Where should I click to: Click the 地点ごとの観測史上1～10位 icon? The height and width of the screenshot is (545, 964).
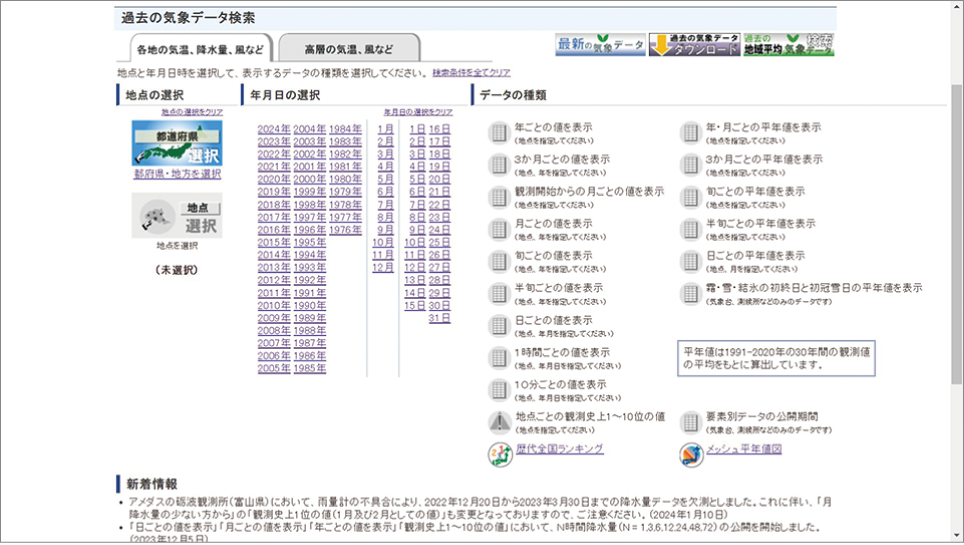pos(499,421)
